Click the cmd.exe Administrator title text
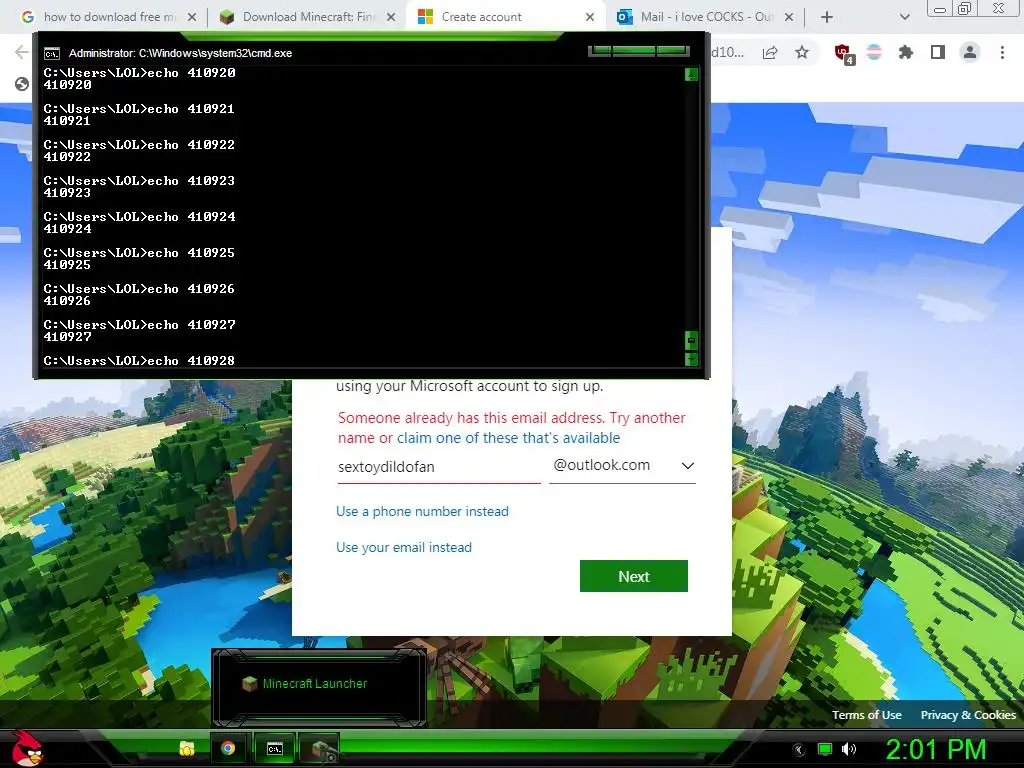 pyautogui.click(x=180, y=54)
